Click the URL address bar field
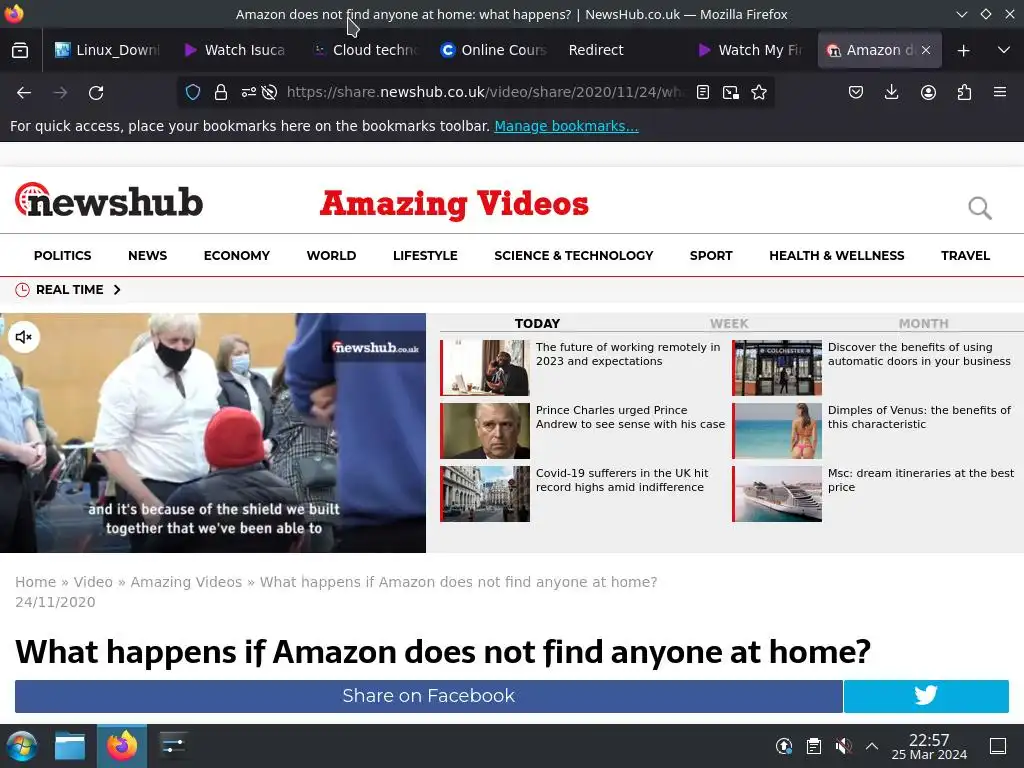The height and width of the screenshot is (768, 1024). point(483,93)
